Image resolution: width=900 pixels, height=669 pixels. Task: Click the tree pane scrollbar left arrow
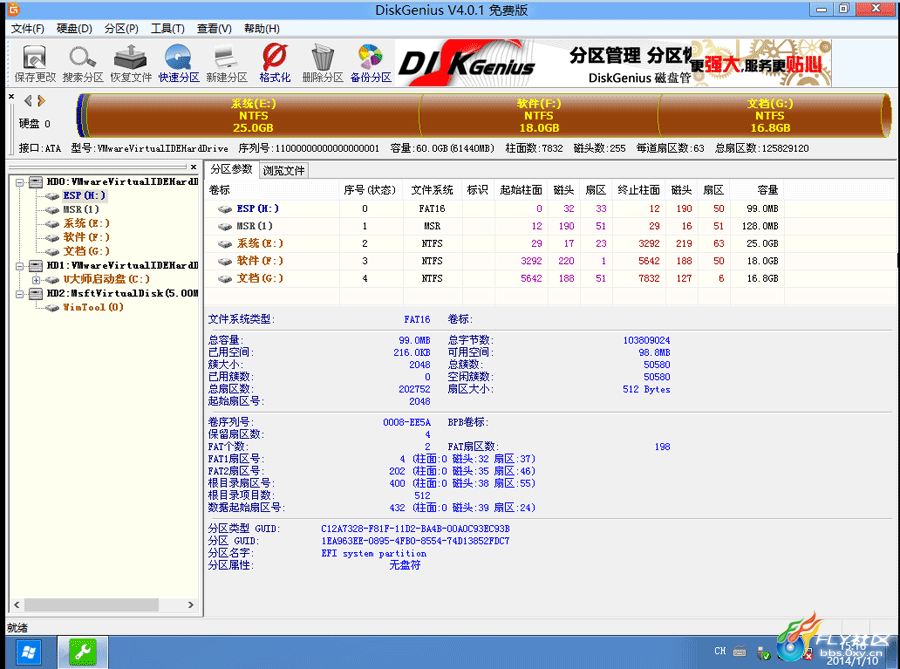17,605
